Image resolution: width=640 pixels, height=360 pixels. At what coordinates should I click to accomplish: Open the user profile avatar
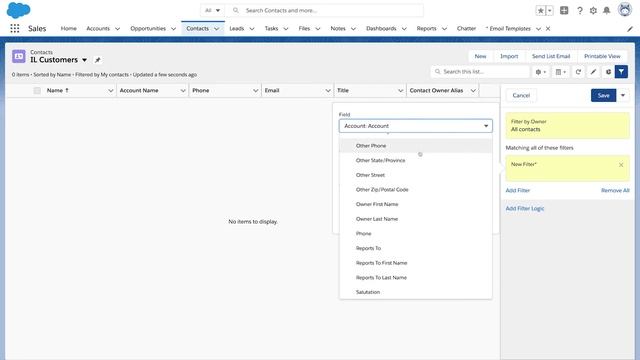(x=624, y=10)
